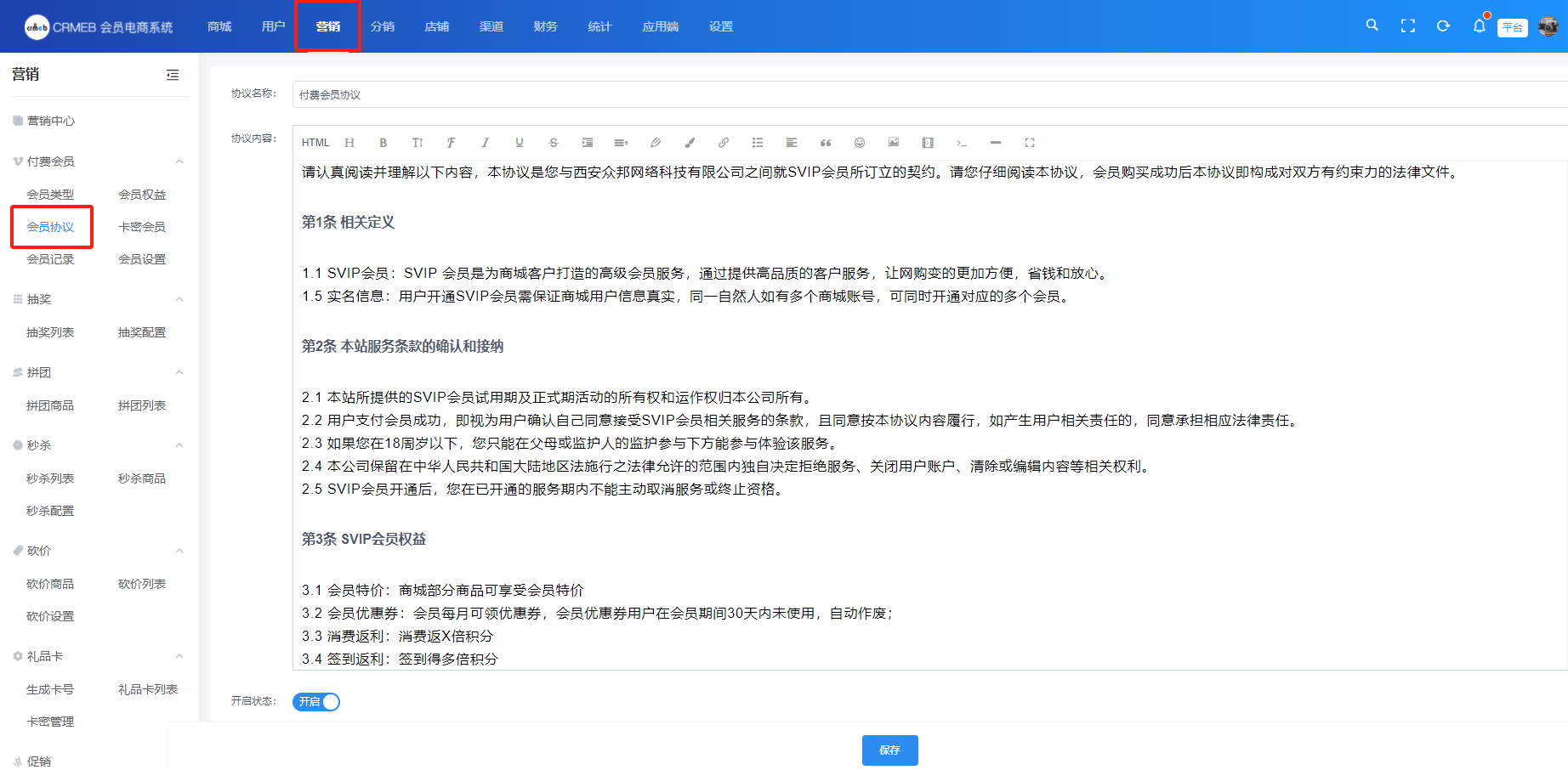1568x770 pixels.
Task: Open 会员记录 page
Action: coord(50,259)
